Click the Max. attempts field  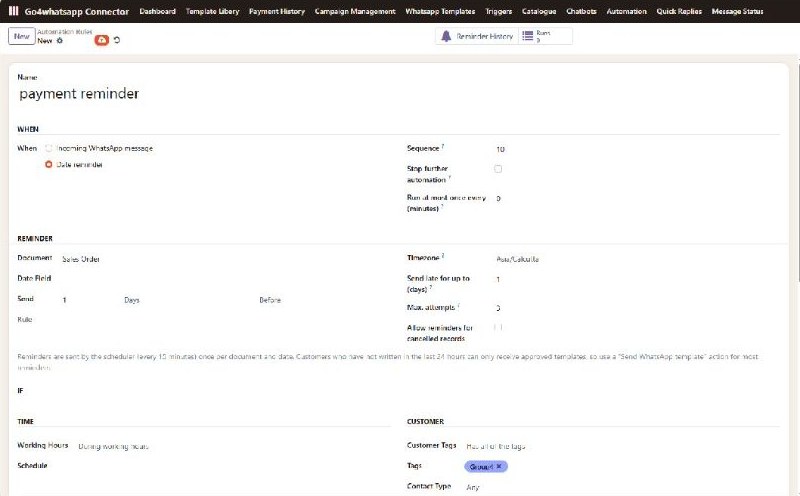tap(637, 308)
